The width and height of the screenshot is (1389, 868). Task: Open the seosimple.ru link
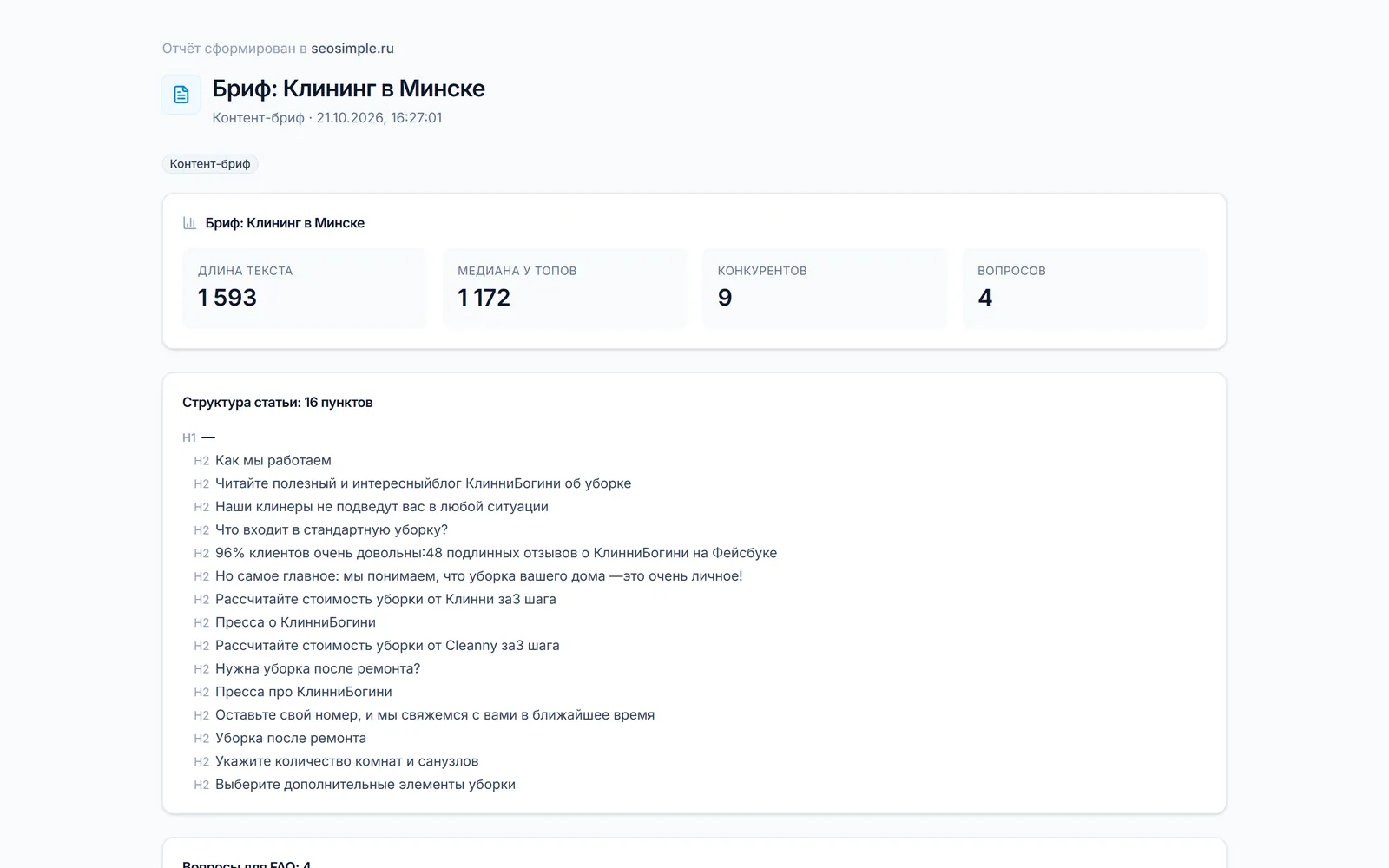coord(352,49)
